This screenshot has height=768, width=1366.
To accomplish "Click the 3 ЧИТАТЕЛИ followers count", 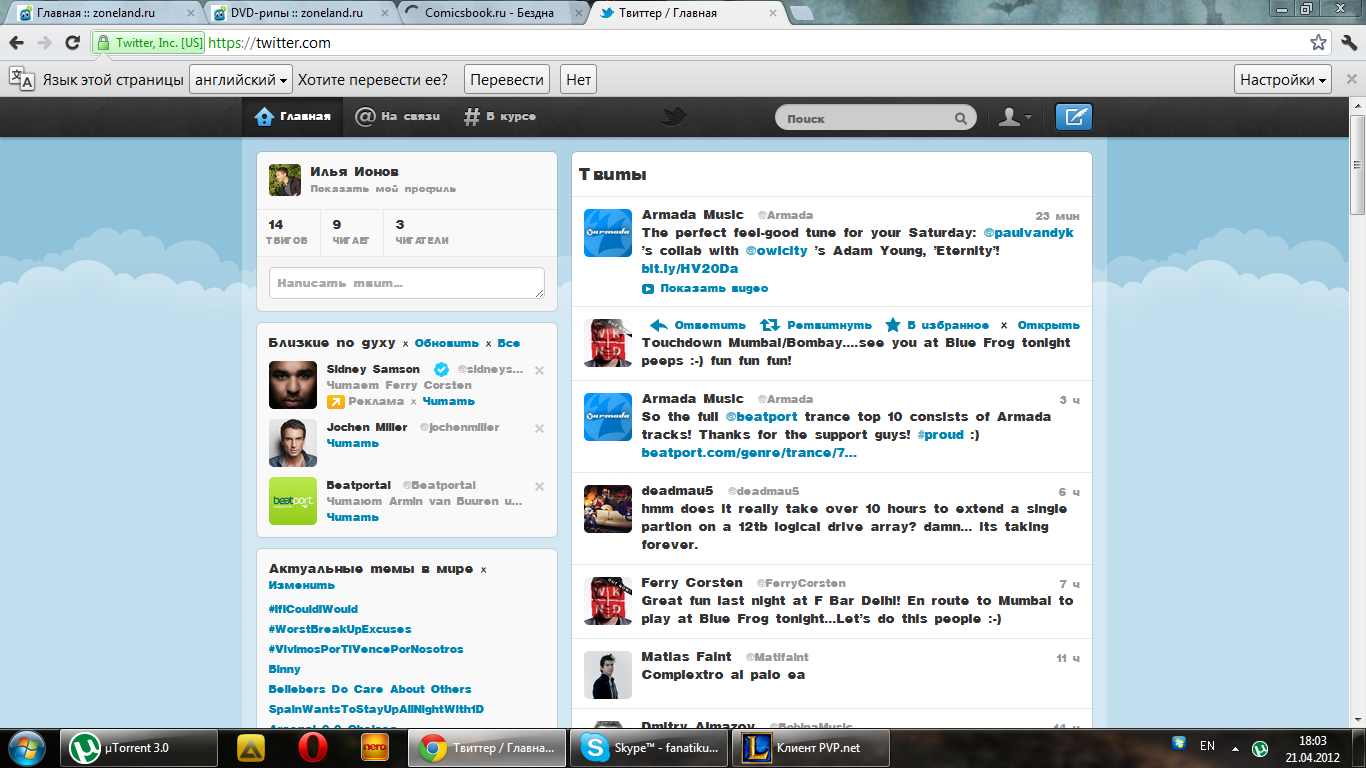I will tap(422, 232).
